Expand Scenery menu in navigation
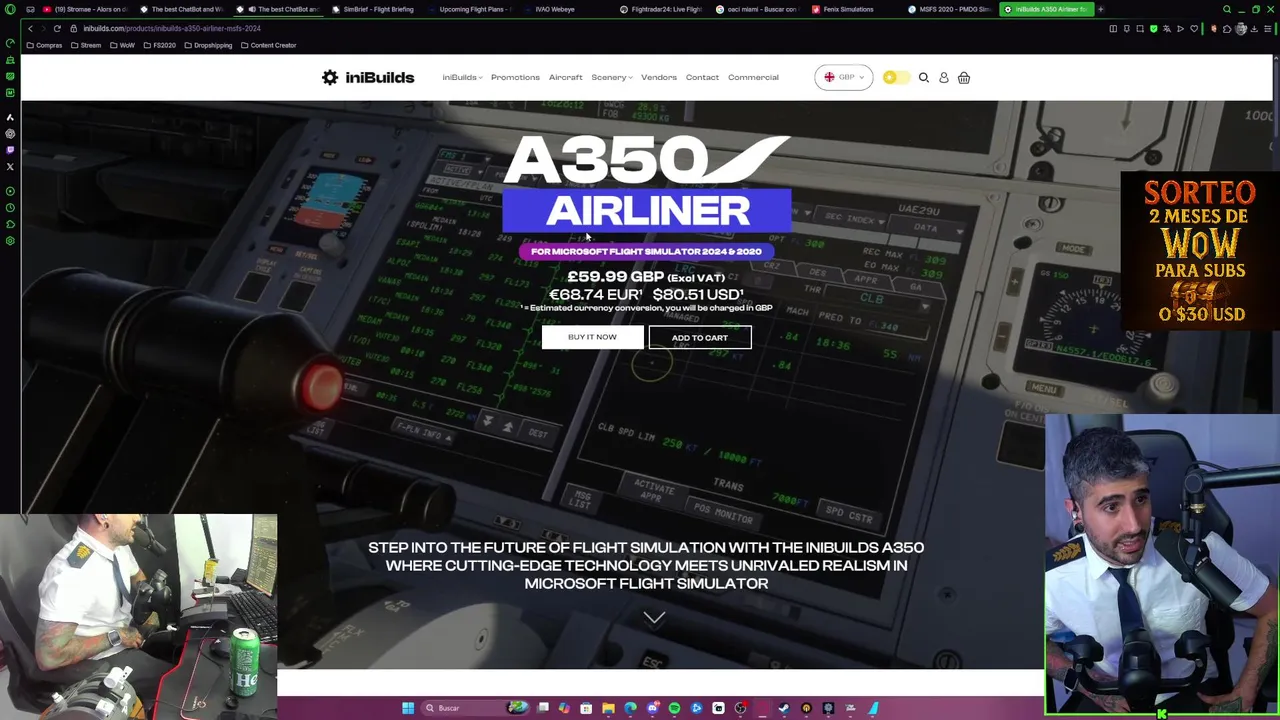 tap(611, 77)
